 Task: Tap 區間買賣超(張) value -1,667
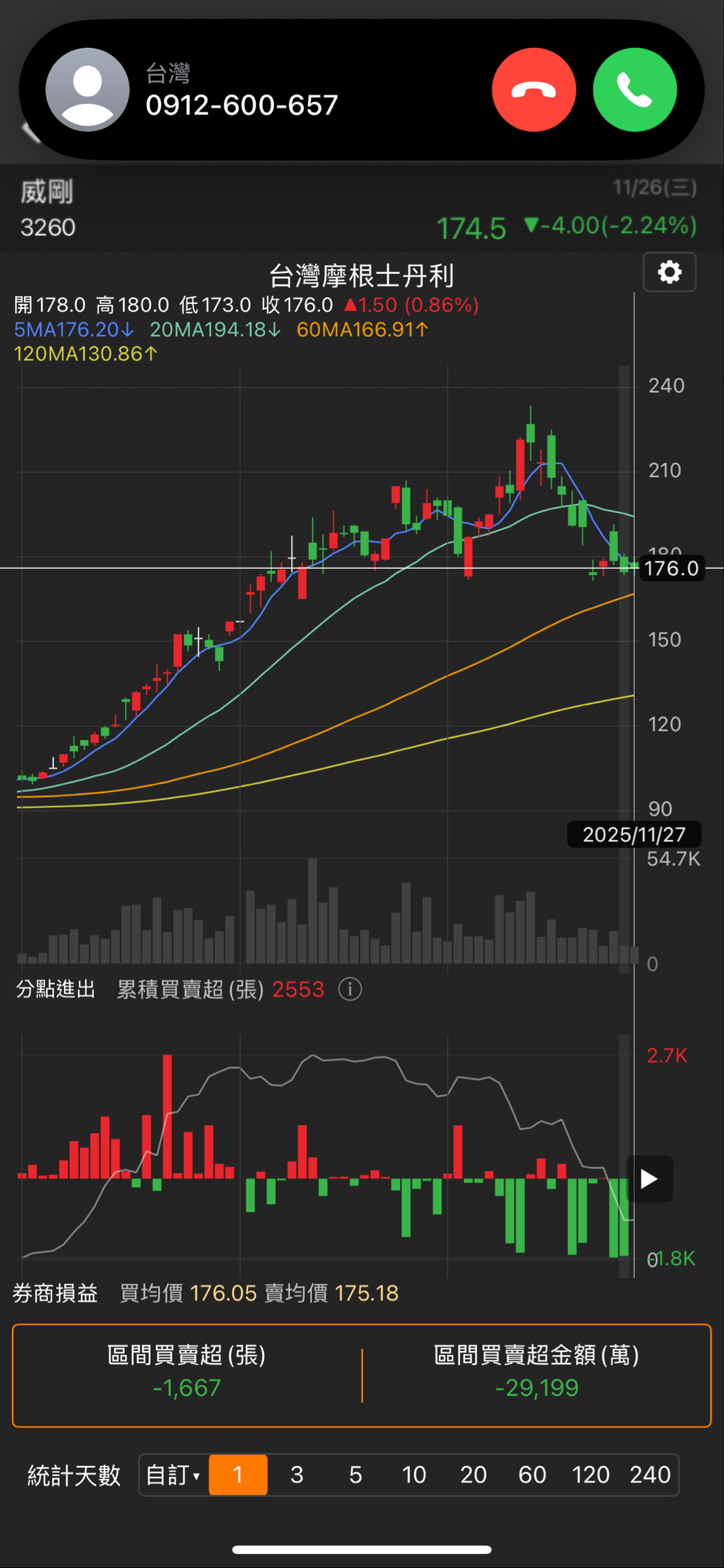pos(187,1388)
